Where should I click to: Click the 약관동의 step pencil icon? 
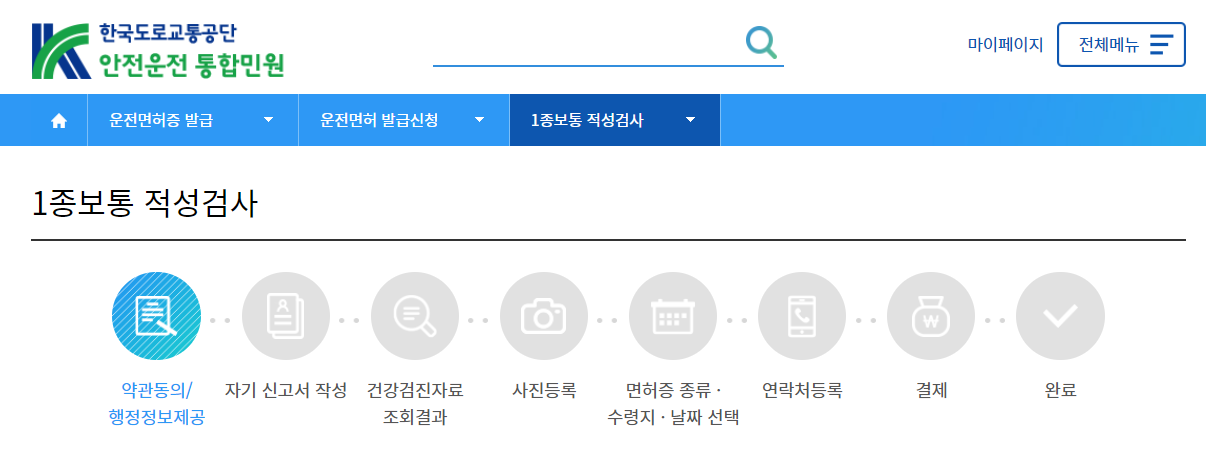[x=156, y=316]
